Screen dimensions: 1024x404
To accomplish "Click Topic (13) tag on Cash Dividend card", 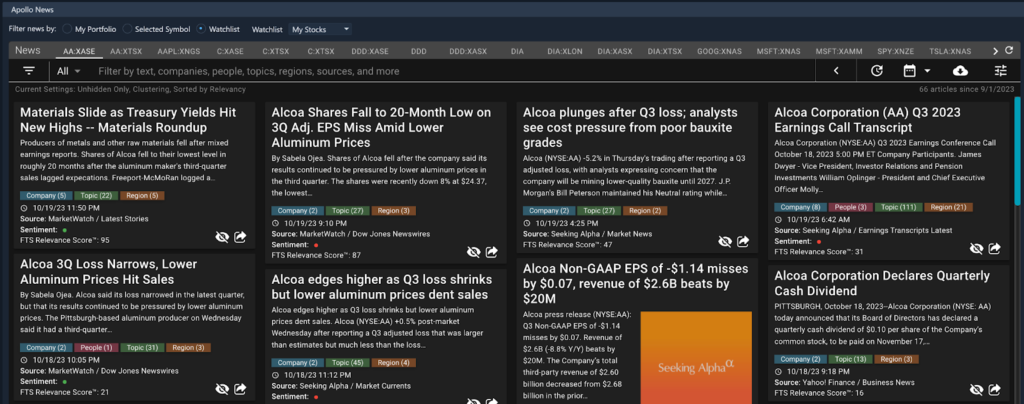I will point(850,359).
